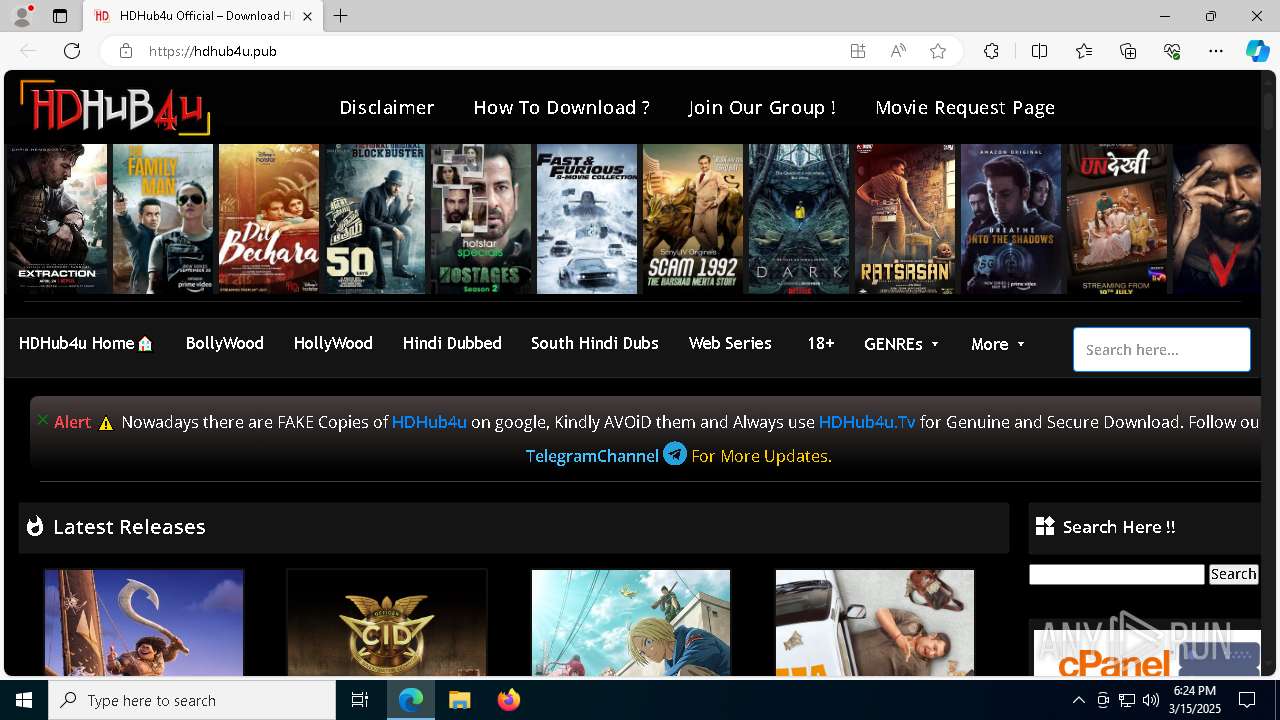The image size is (1280, 720).
Task: Open Settings and more ellipsis menu
Action: pos(1216,51)
